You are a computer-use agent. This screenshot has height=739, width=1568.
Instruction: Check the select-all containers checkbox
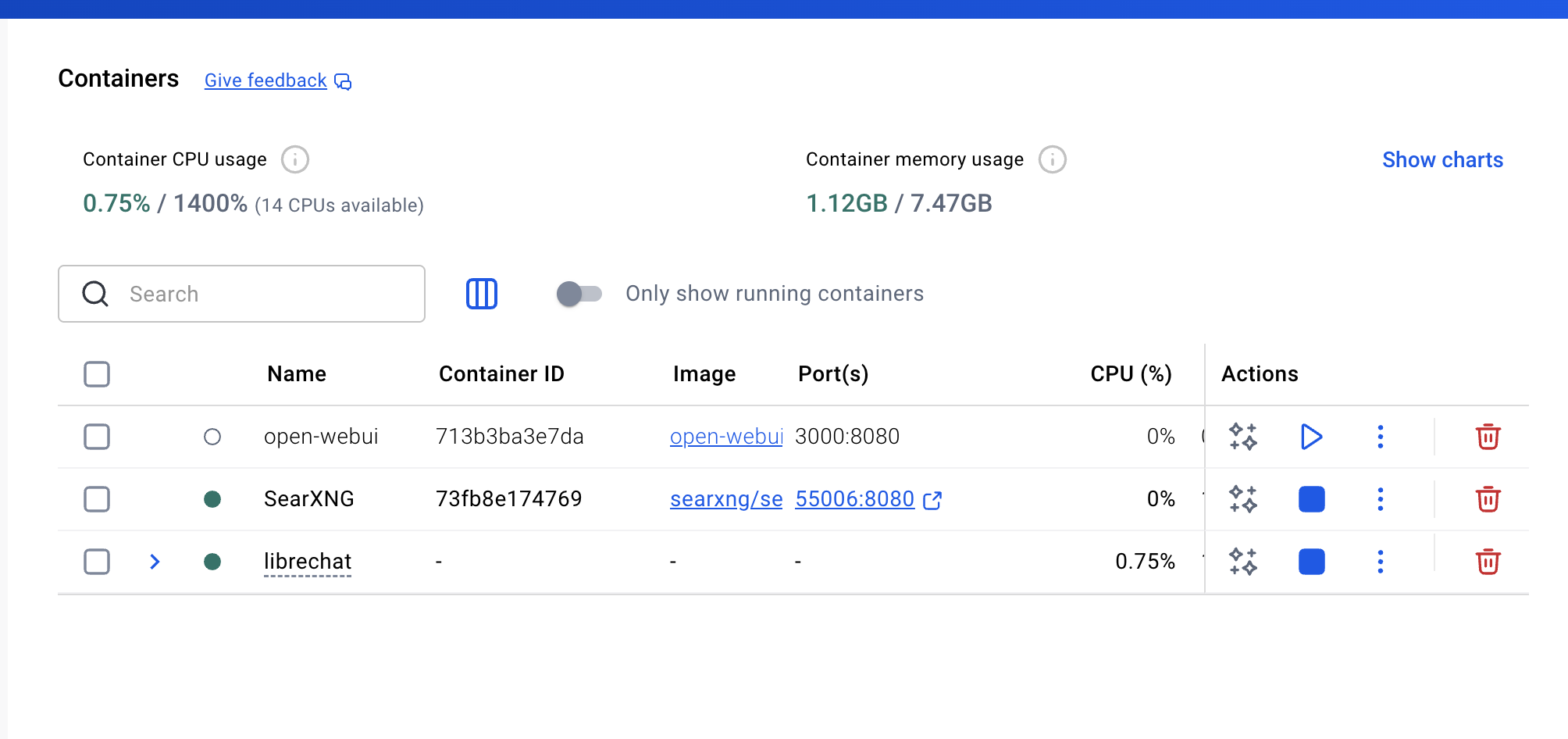point(97,374)
